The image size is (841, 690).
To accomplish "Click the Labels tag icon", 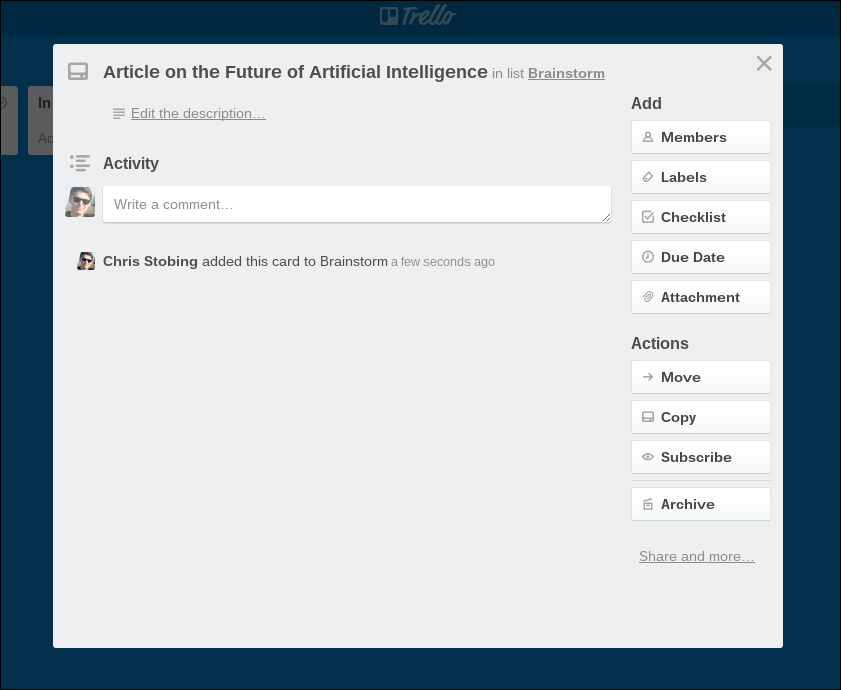I will click(x=649, y=177).
